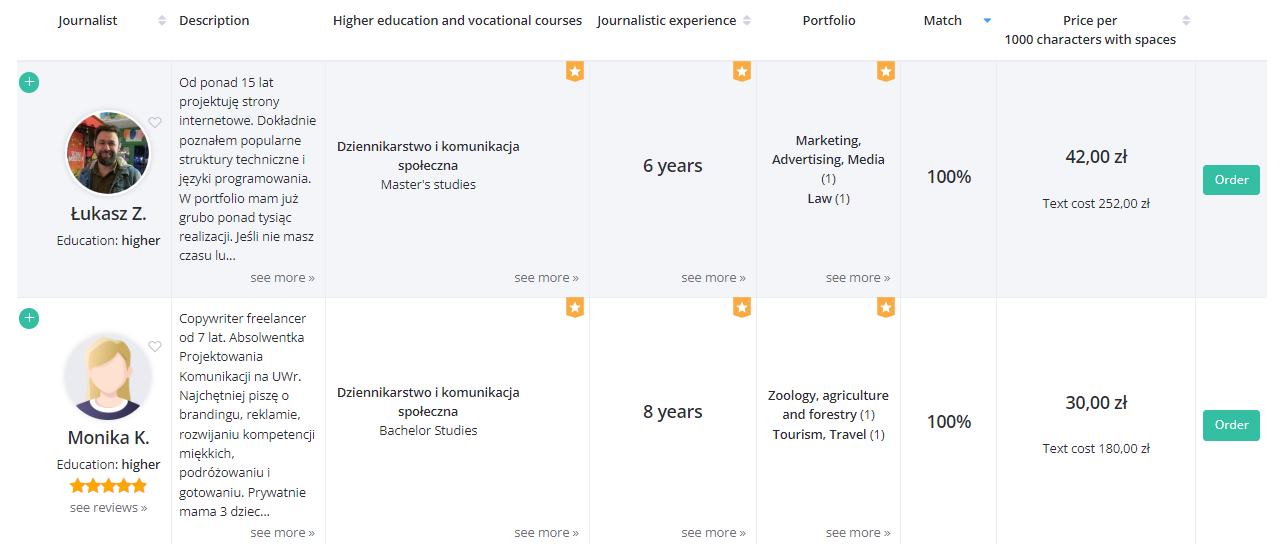Order text from Monika K.
1287x544 pixels.
(1231, 425)
